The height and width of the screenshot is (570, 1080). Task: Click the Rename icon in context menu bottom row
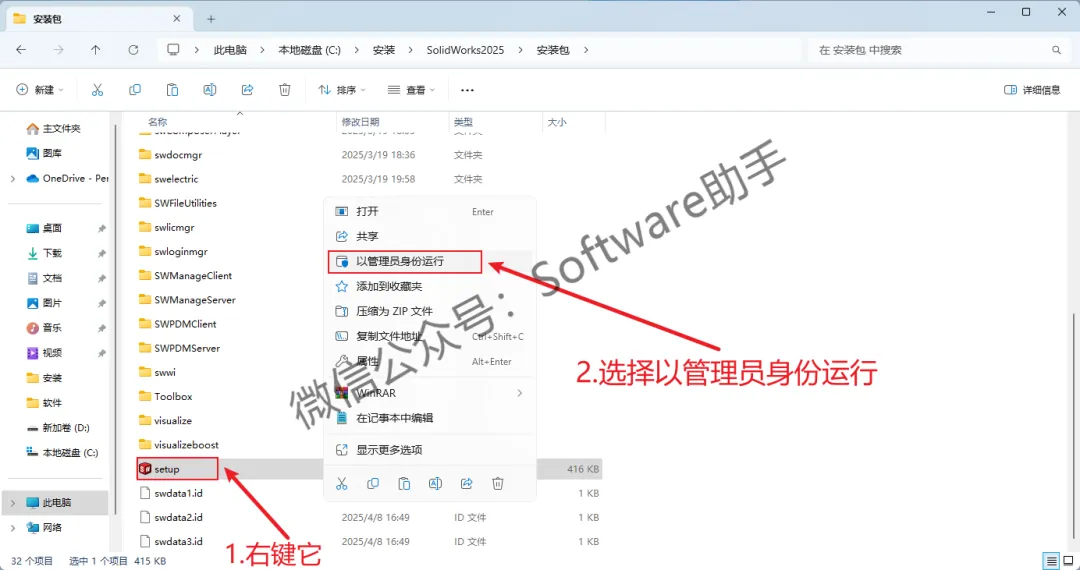(x=435, y=483)
